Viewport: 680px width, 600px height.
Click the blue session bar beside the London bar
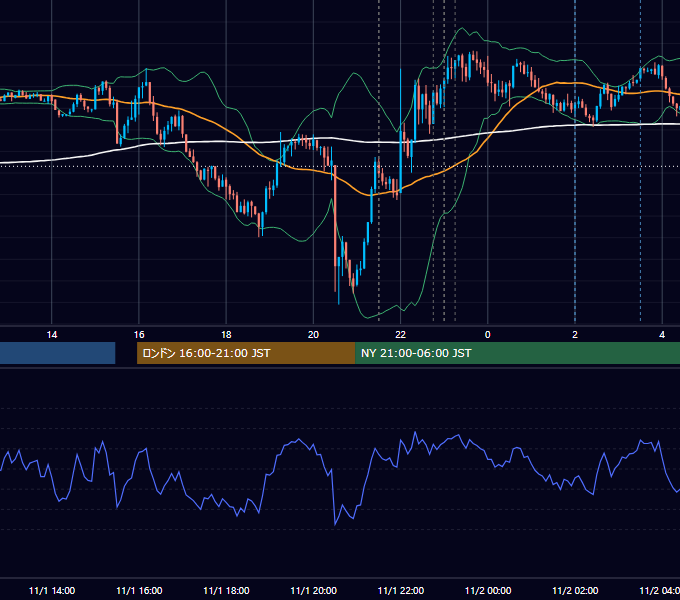click(57, 353)
